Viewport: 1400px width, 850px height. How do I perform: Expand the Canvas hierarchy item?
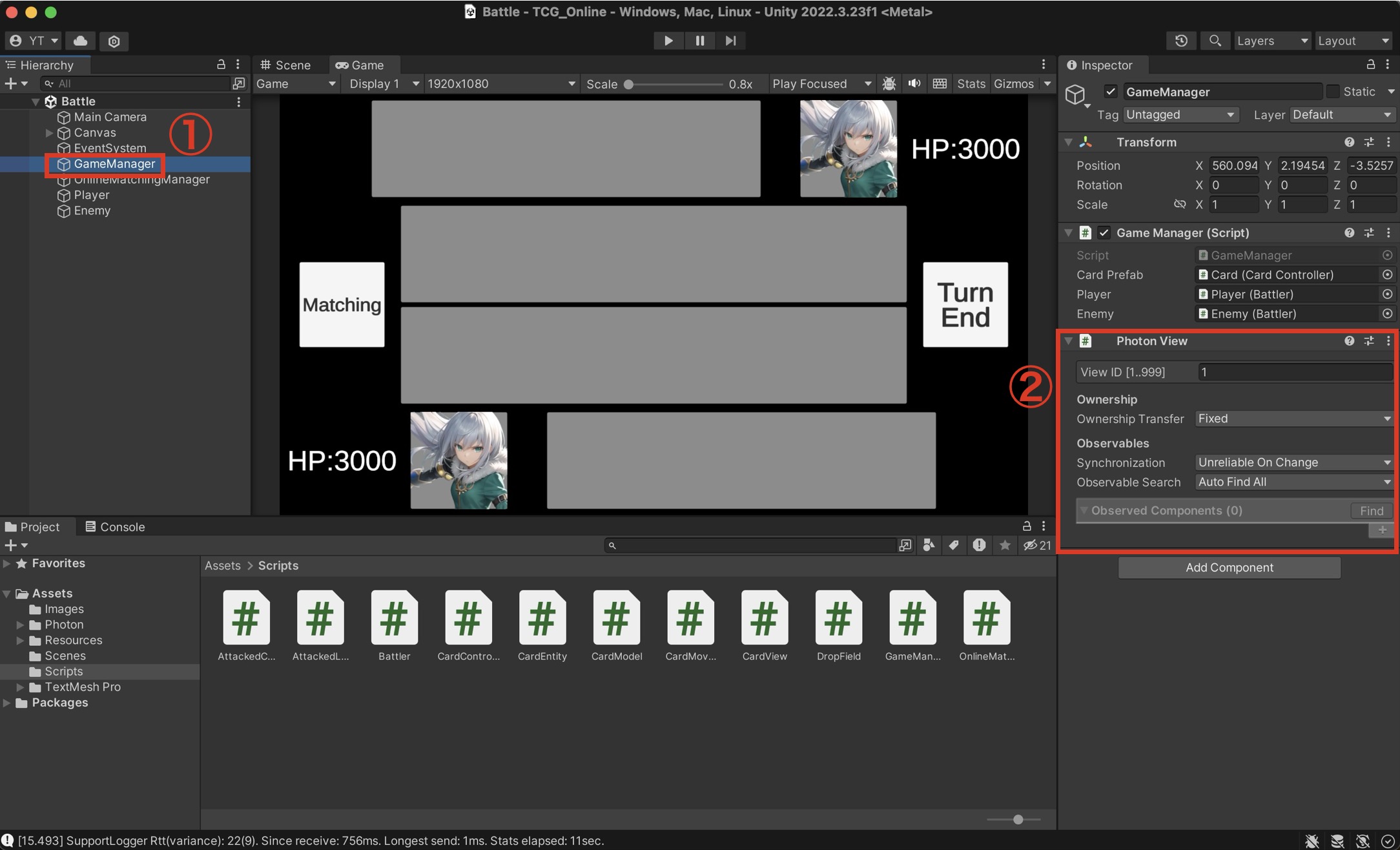(x=49, y=133)
